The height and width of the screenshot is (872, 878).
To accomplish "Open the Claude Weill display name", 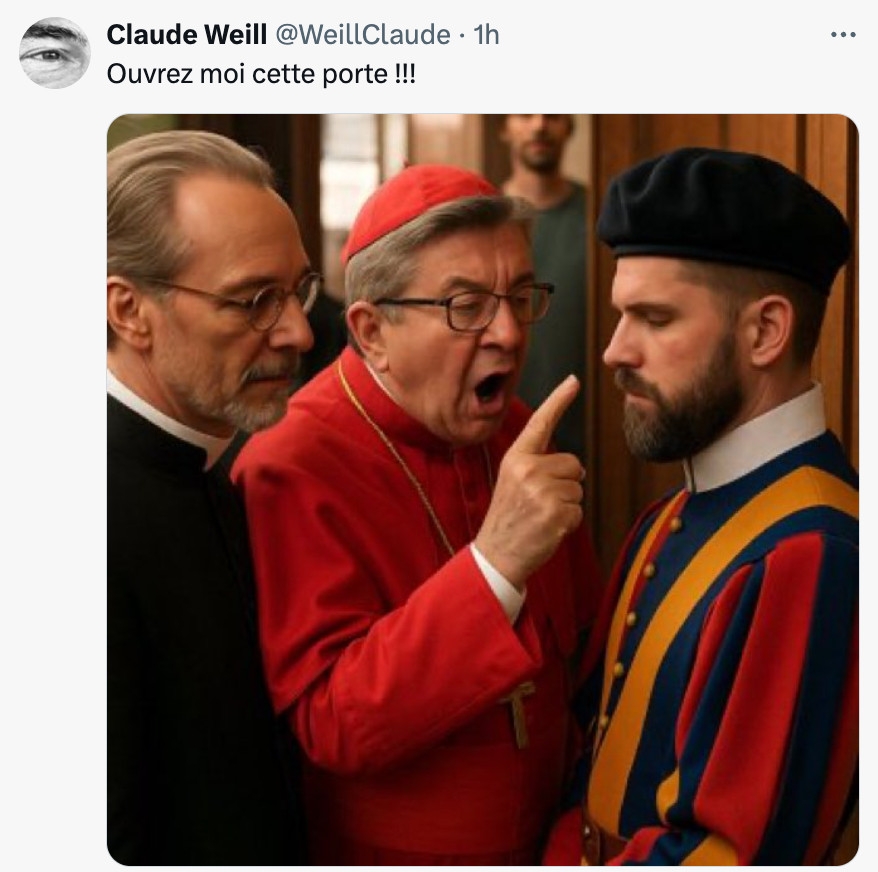I will pyautogui.click(x=186, y=35).
